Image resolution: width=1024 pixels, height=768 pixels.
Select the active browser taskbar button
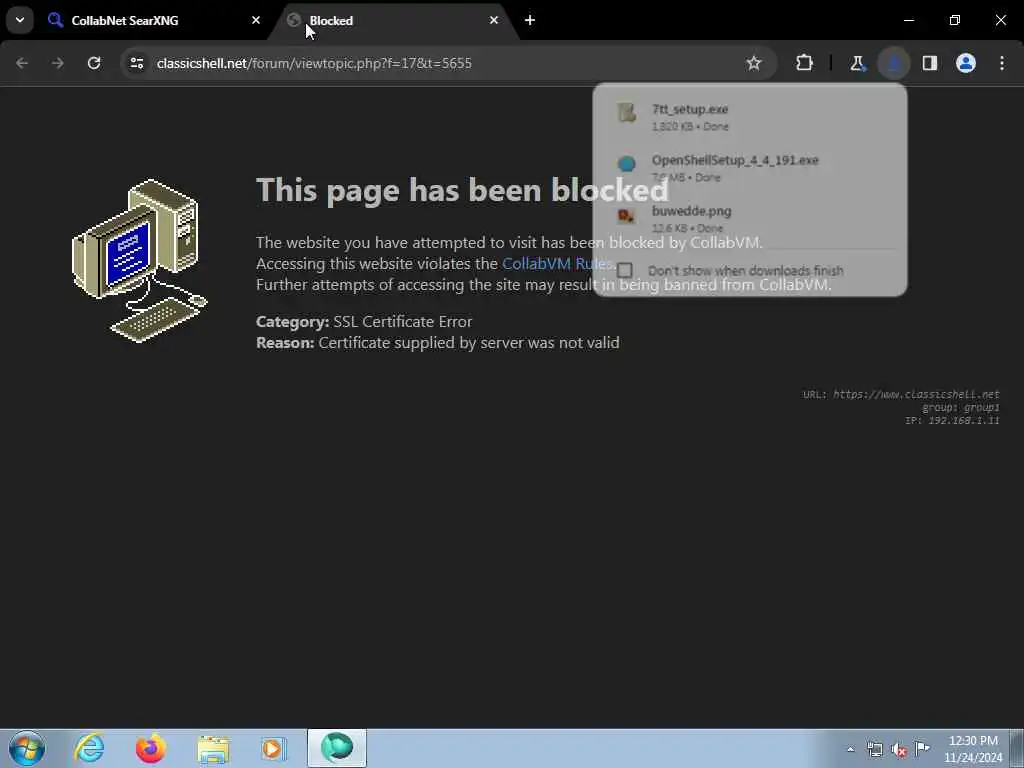(x=337, y=748)
